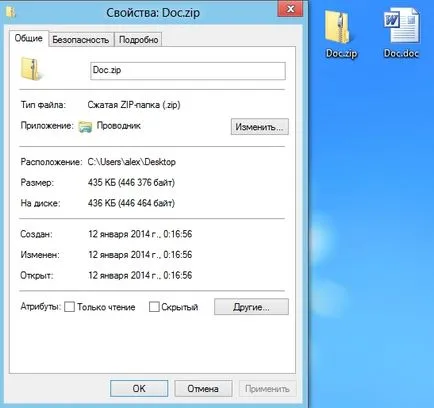This screenshot has height=408, width=434.
Task: Confirm with the OK button
Action: click(139, 389)
